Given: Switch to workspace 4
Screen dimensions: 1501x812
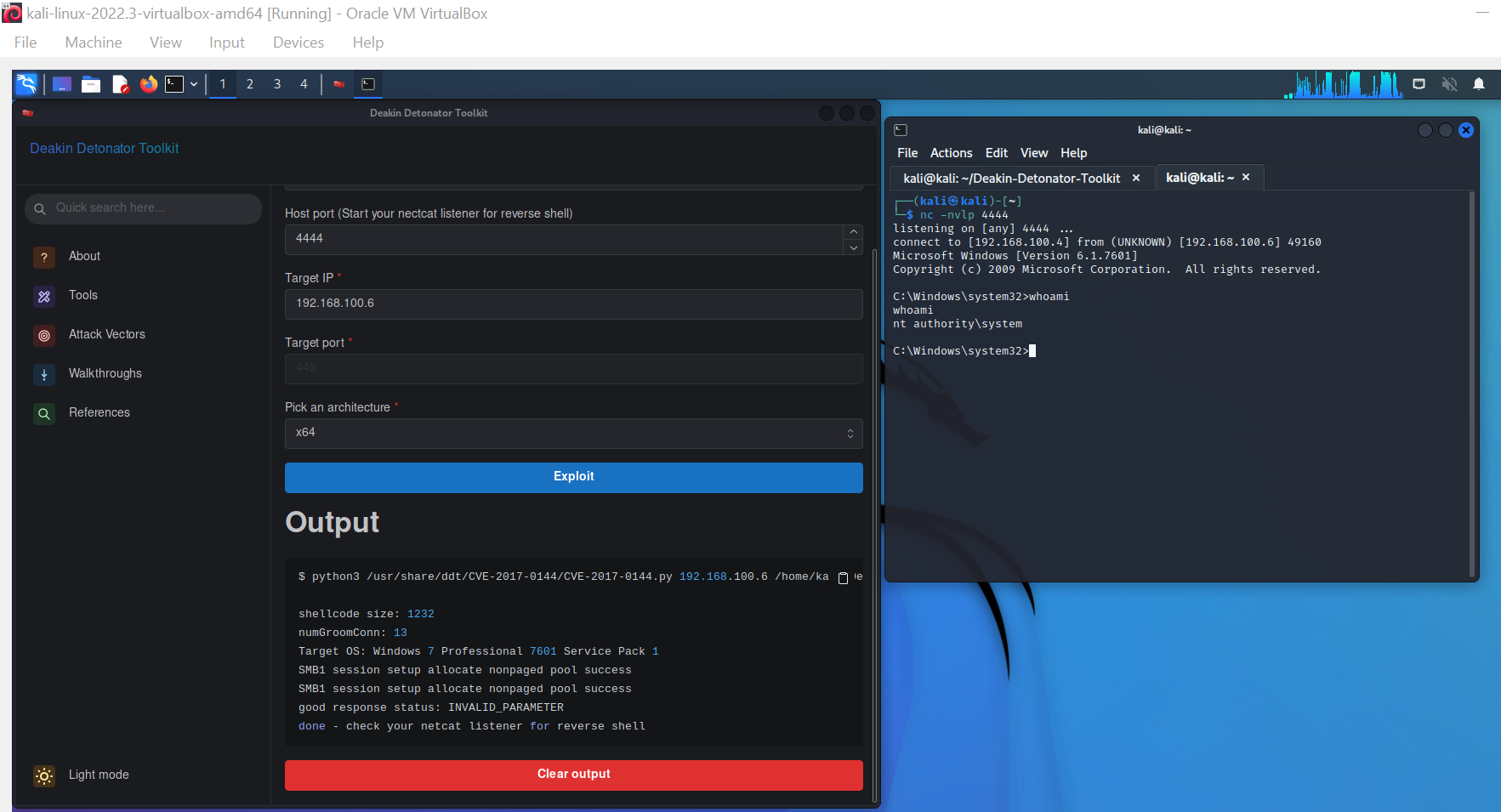Looking at the screenshot, I should [x=304, y=84].
